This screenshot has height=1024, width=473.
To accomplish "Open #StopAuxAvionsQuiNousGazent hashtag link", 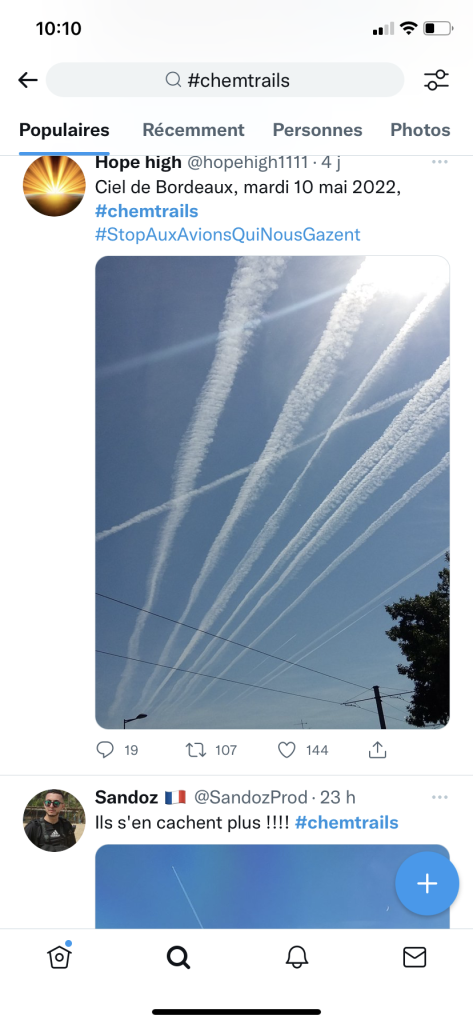I will [x=227, y=234].
